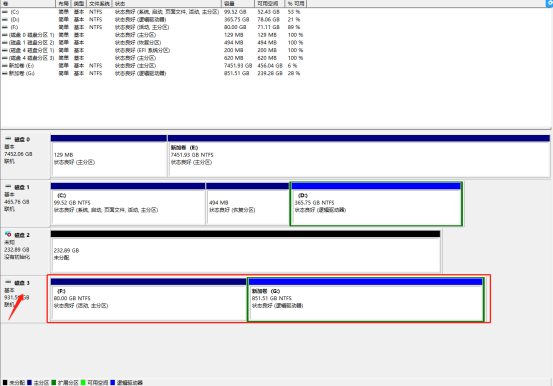This screenshot has width=553, height=386.
Task: Click the 磁盘 0 disk icon in the lower pane
Action: 8,139
